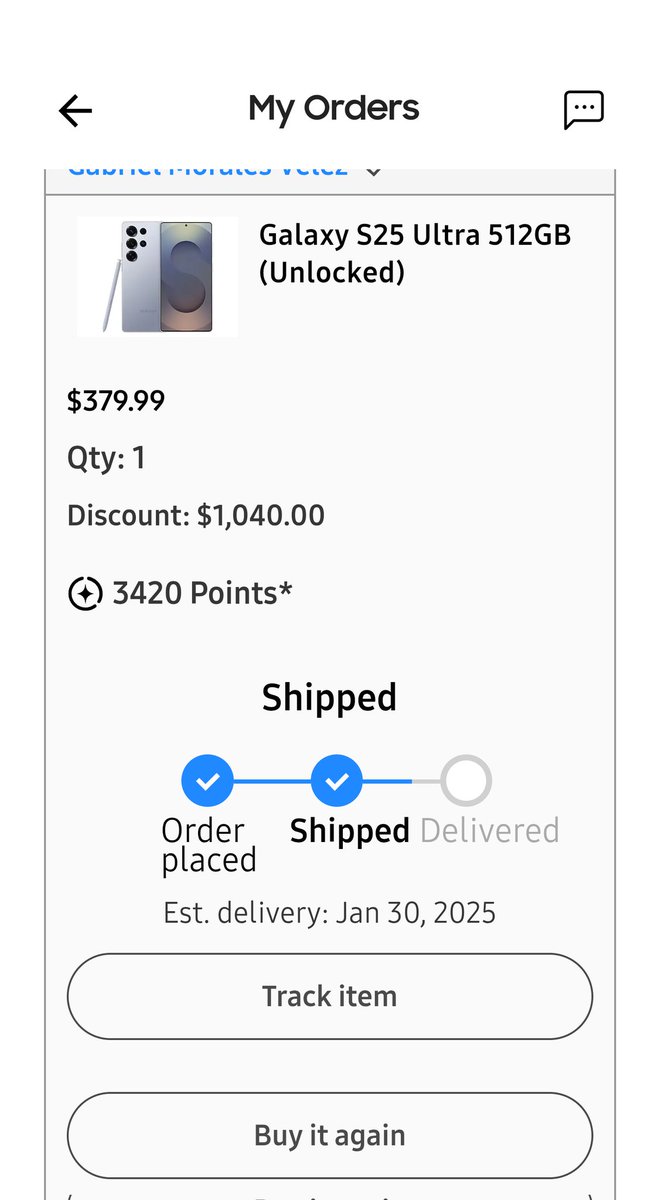This screenshot has width=668, height=1200.
Task: Tap the Est. delivery Jan 30 text
Action: pyautogui.click(x=330, y=913)
